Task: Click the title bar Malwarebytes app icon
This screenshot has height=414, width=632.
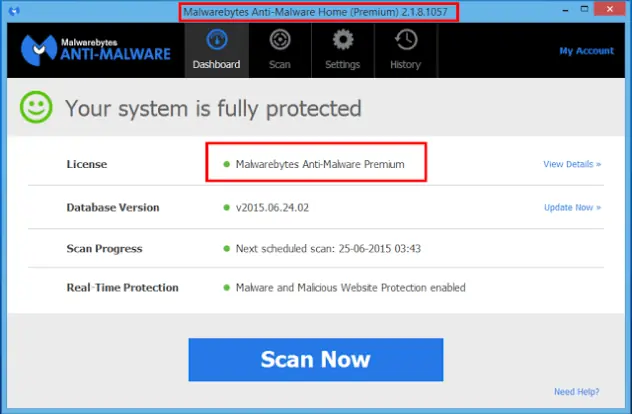Action: point(14,11)
